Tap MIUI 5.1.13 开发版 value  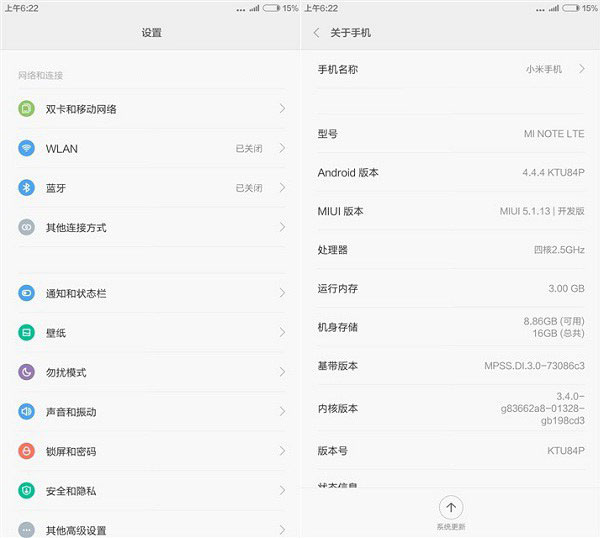click(x=542, y=211)
